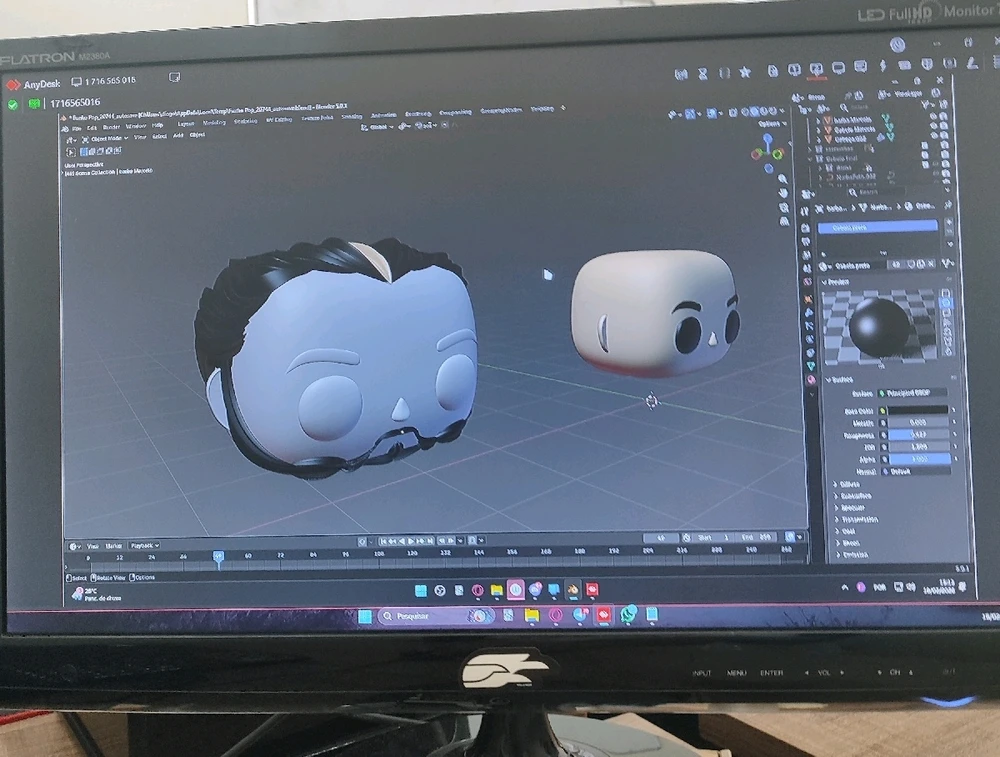Image resolution: width=1000 pixels, height=757 pixels.
Task: Open the File menu in Blender
Action: pyautogui.click(x=77, y=128)
